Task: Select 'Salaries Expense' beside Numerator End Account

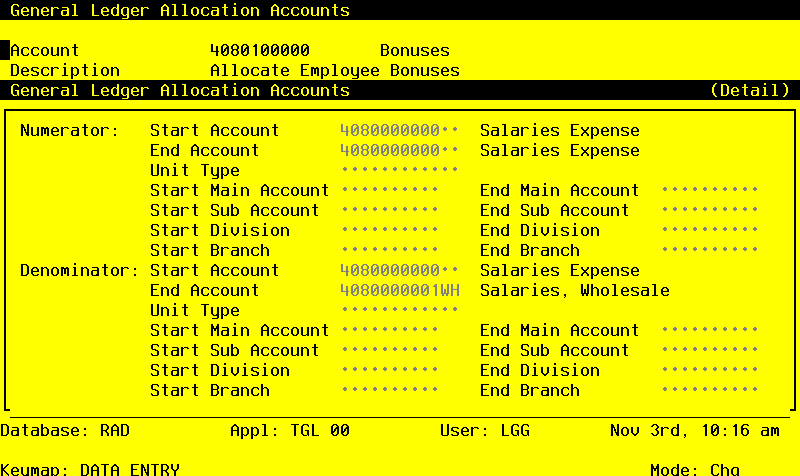Action: (560, 151)
